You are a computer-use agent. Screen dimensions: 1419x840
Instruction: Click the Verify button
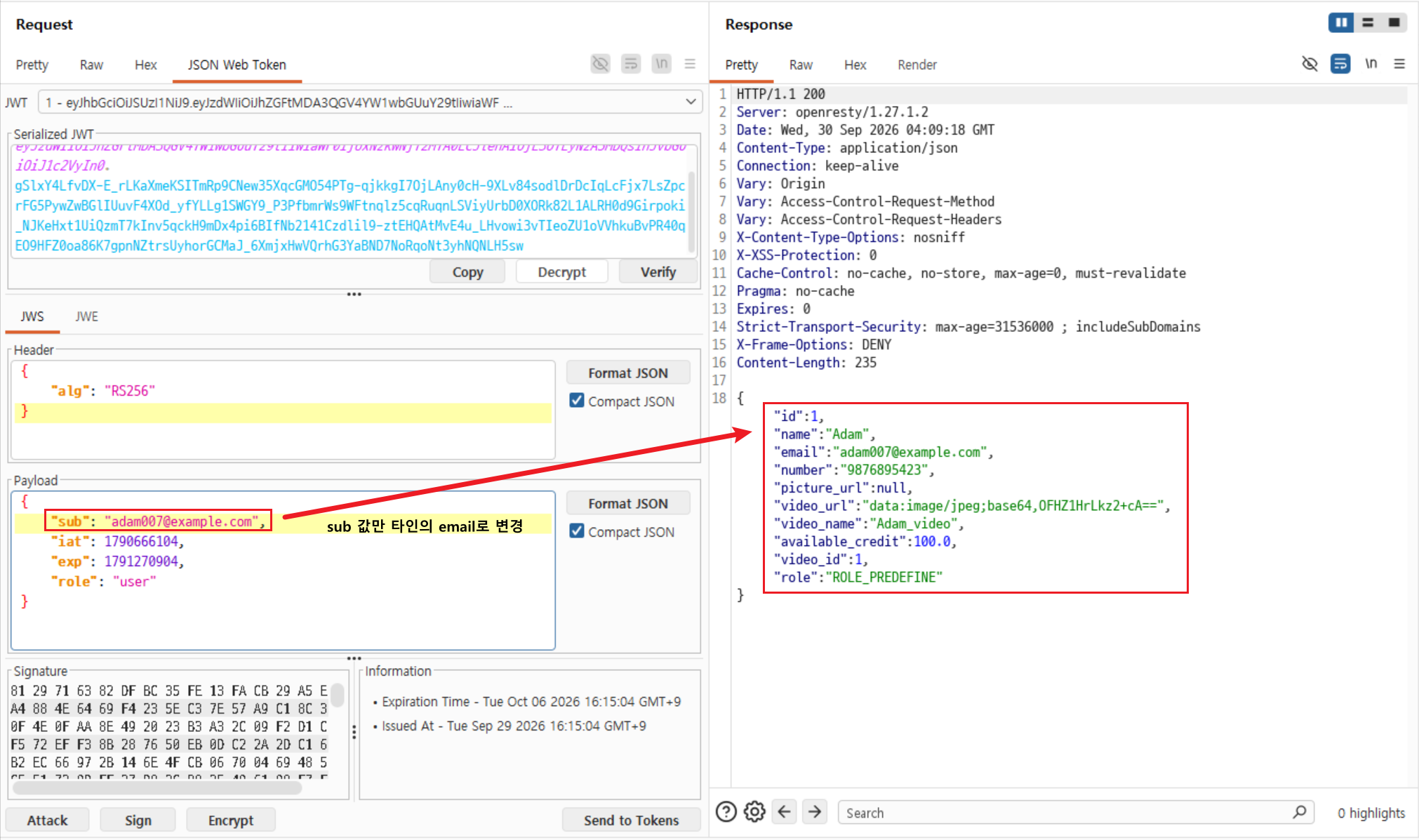(x=658, y=272)
